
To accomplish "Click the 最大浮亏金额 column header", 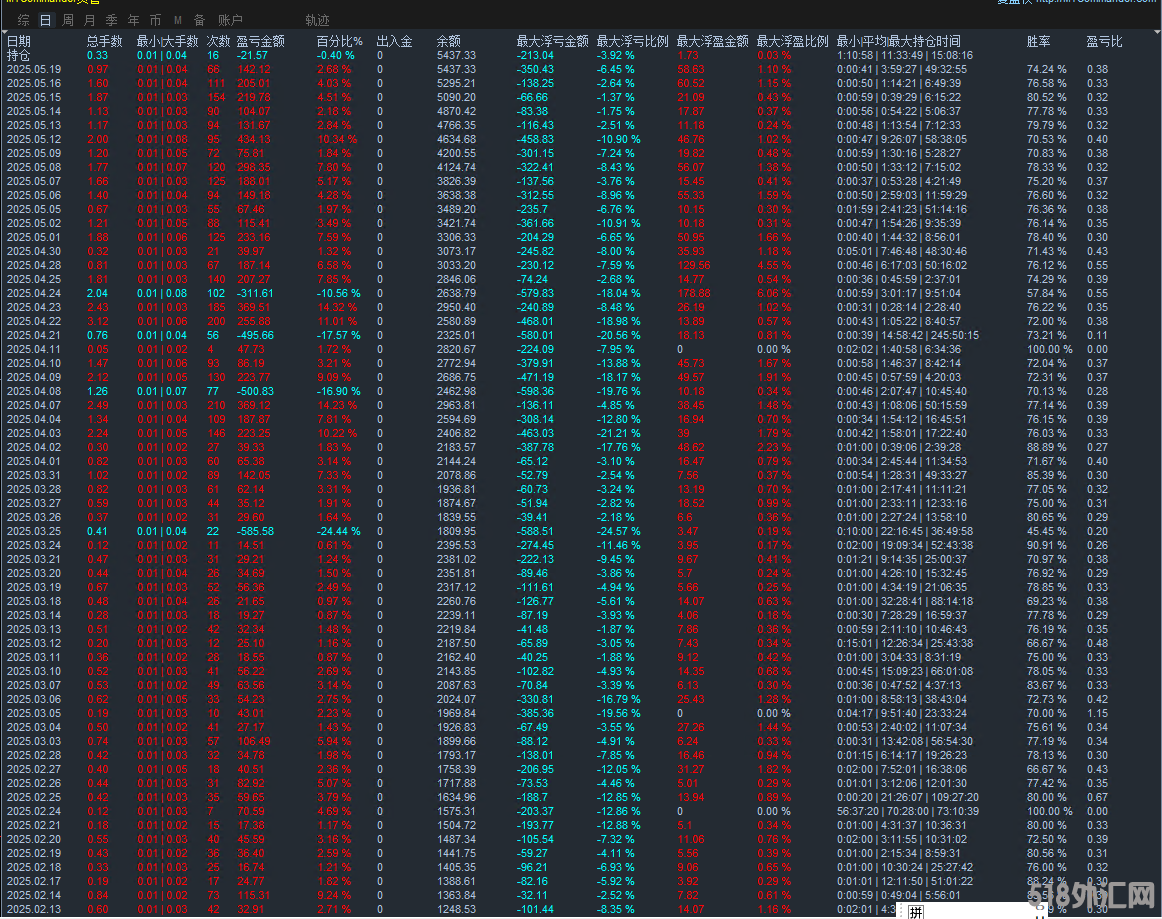I will 553,42.
